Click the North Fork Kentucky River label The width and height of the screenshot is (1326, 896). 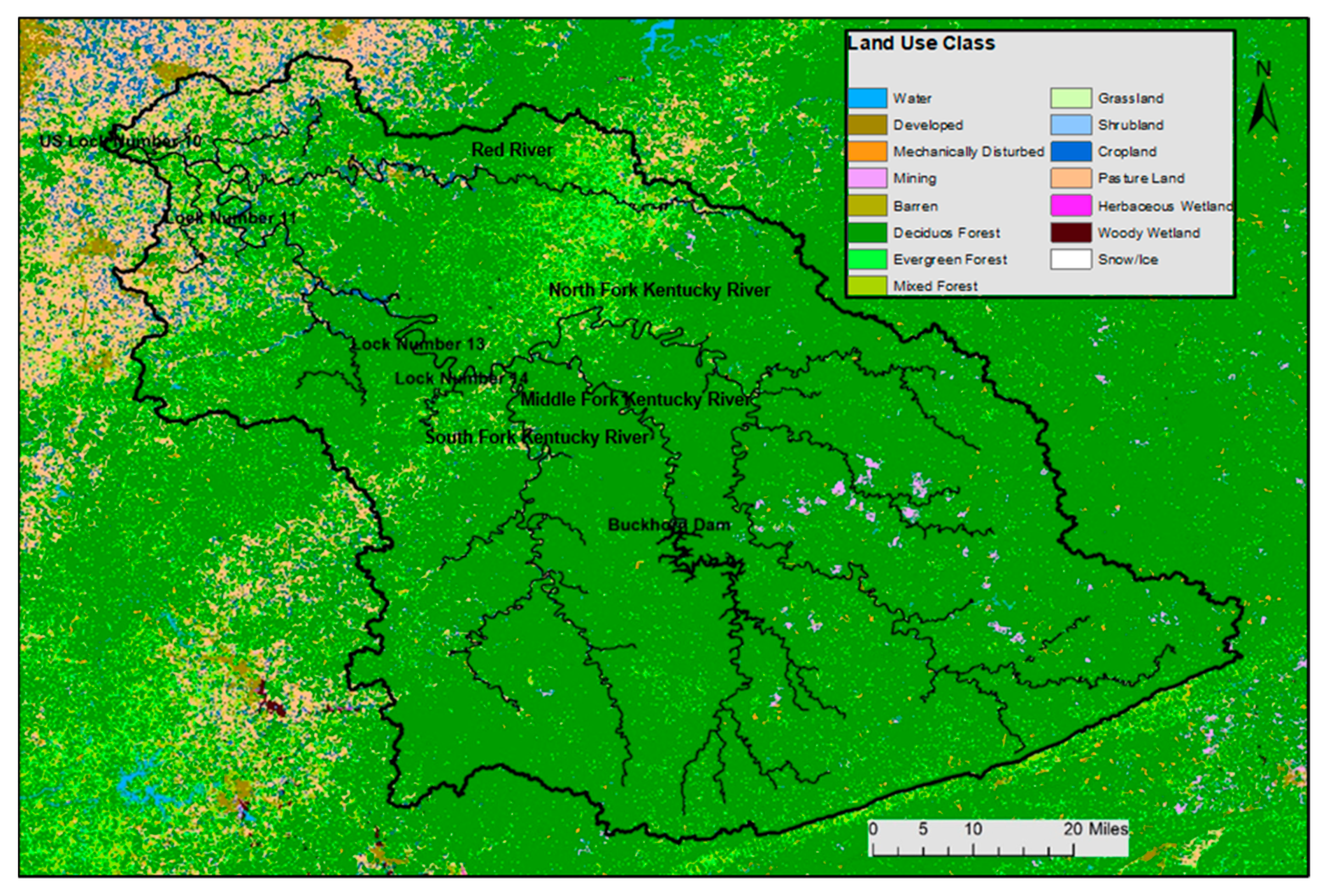(x=659, y=290)
